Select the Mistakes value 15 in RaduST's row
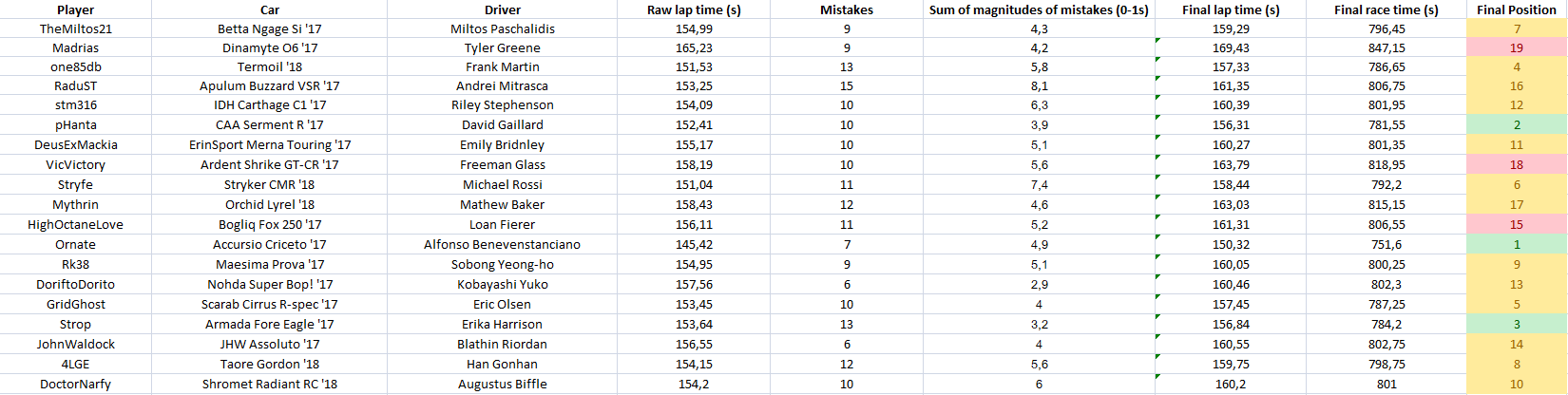 (847, 85)
